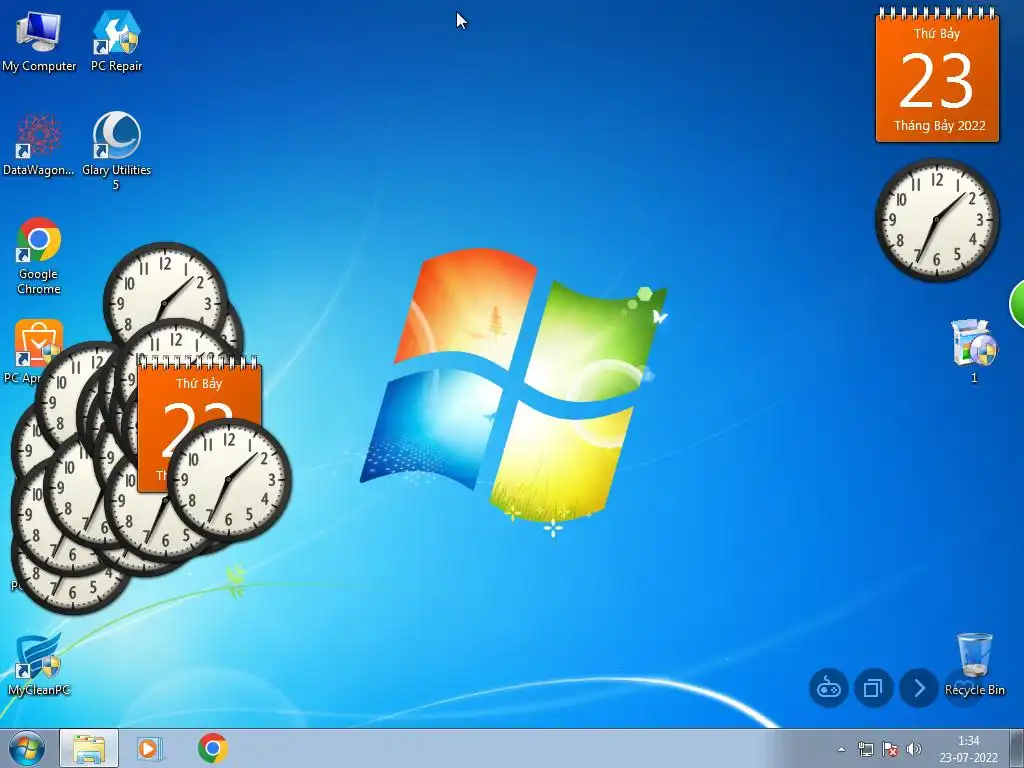Open the volume speaker tray icon

pyautogui.click(x=914, y=749)
